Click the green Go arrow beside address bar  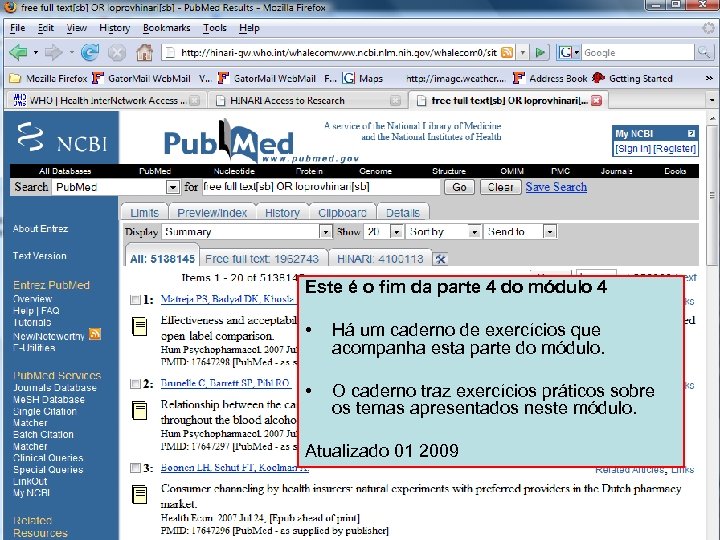(540, 53)
